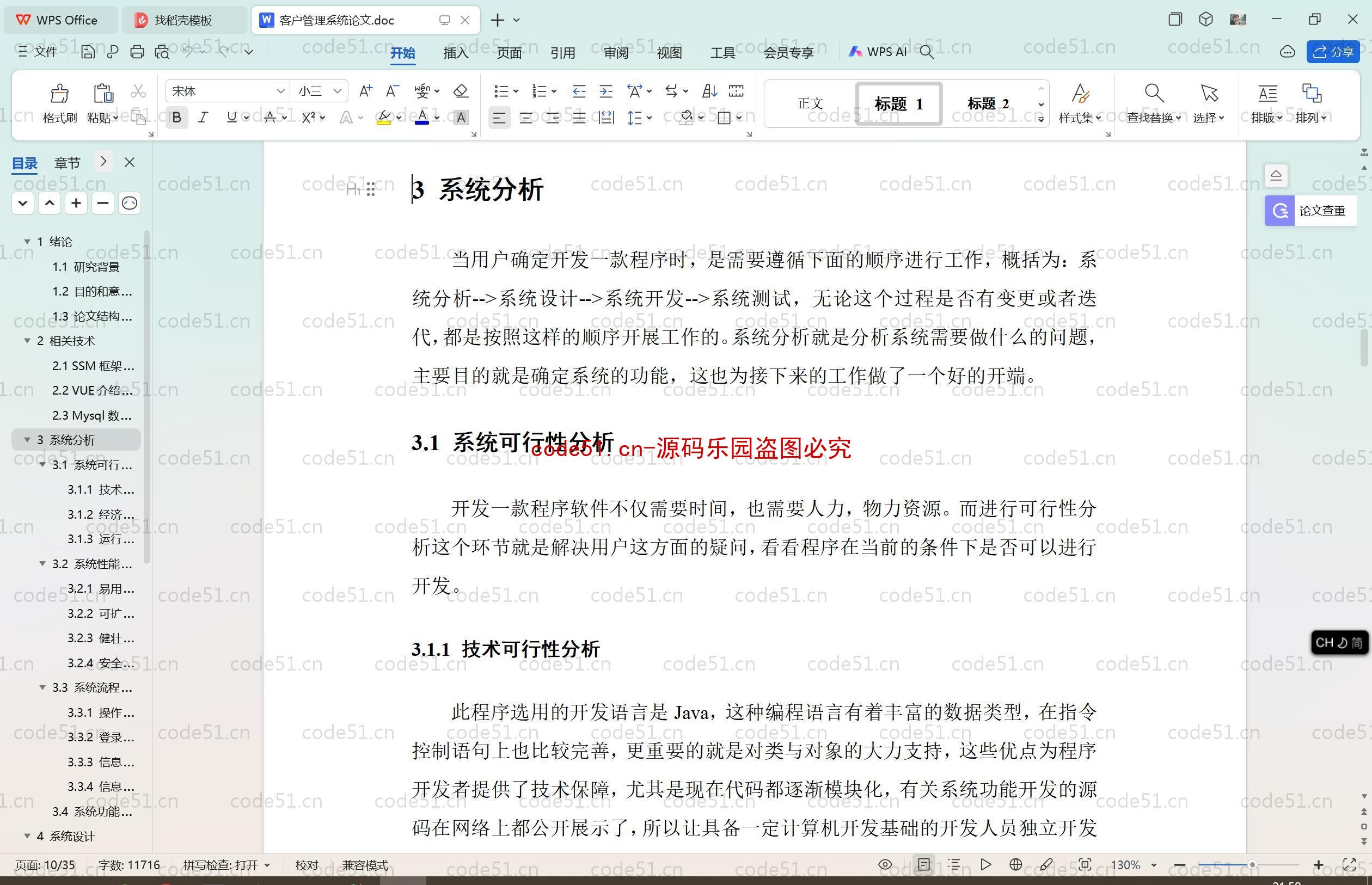Expand the styles gallery more arrow

pos(1041,120)
